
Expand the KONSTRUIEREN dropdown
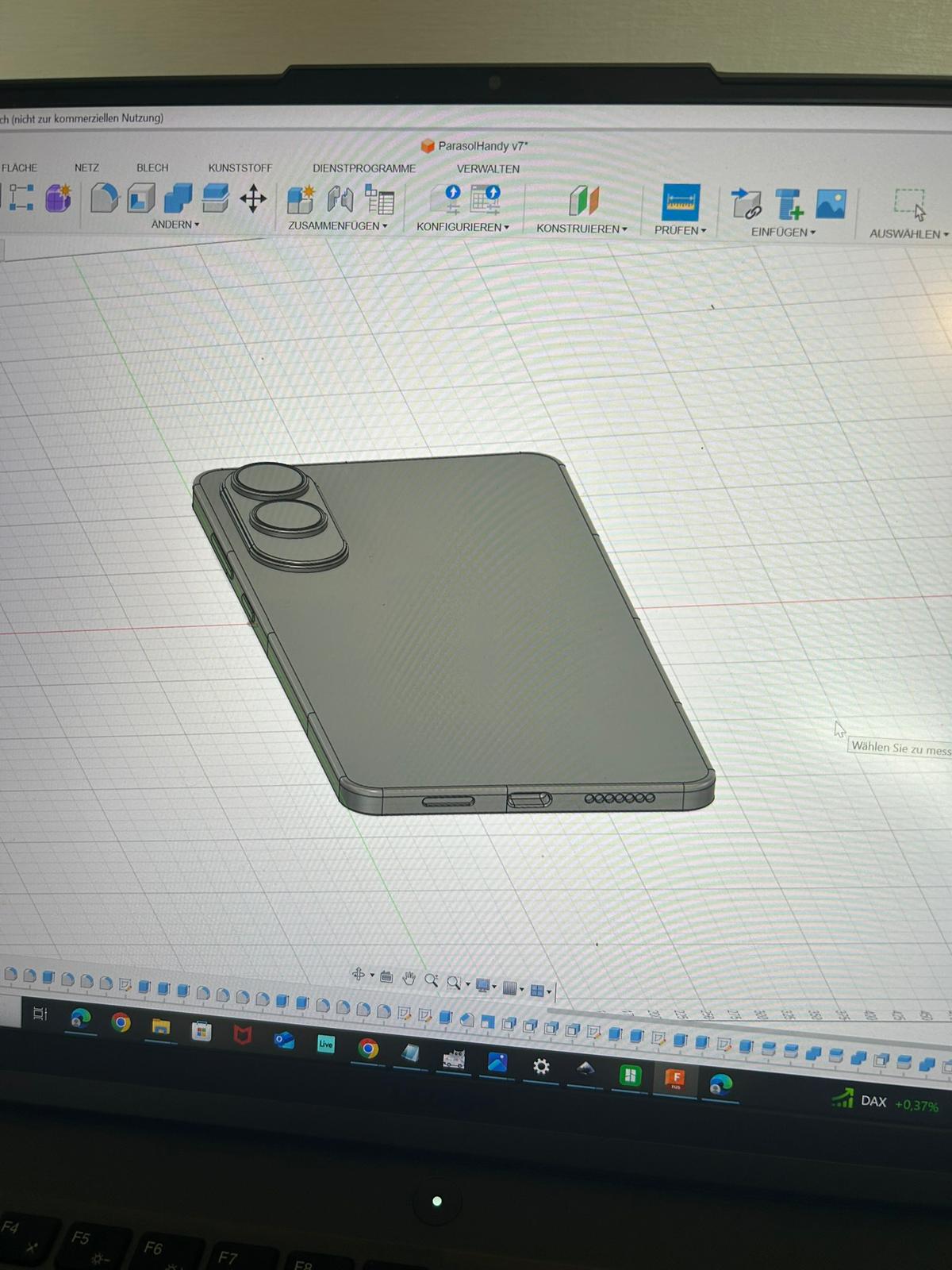[x=582, y=229]
